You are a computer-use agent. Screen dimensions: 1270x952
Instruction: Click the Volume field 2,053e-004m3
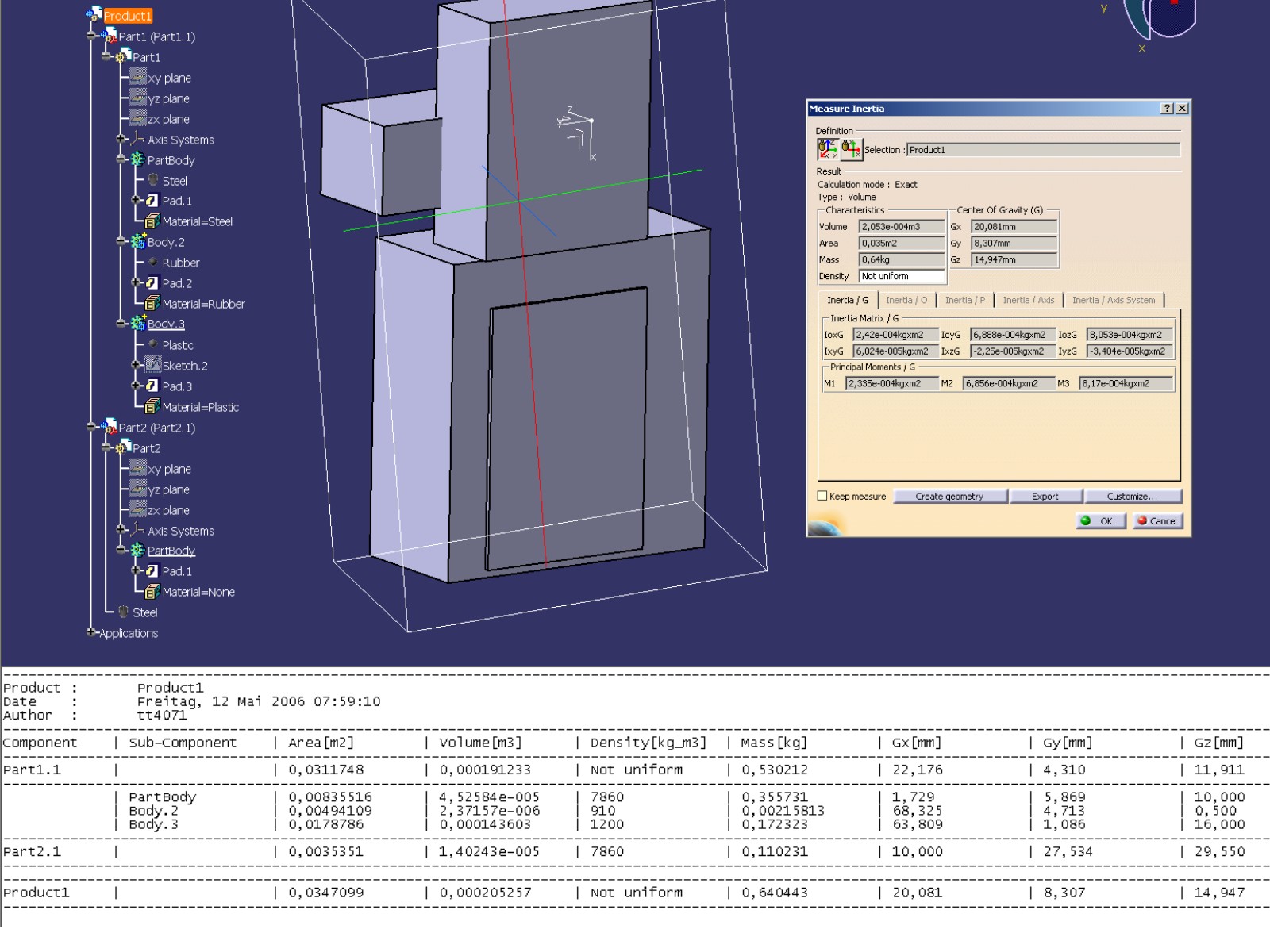902,227
